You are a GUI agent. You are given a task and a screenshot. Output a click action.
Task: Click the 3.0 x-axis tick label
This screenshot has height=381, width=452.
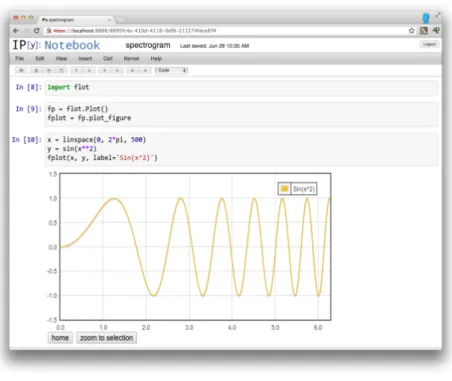pyautogui.click(x=189, y=327)
